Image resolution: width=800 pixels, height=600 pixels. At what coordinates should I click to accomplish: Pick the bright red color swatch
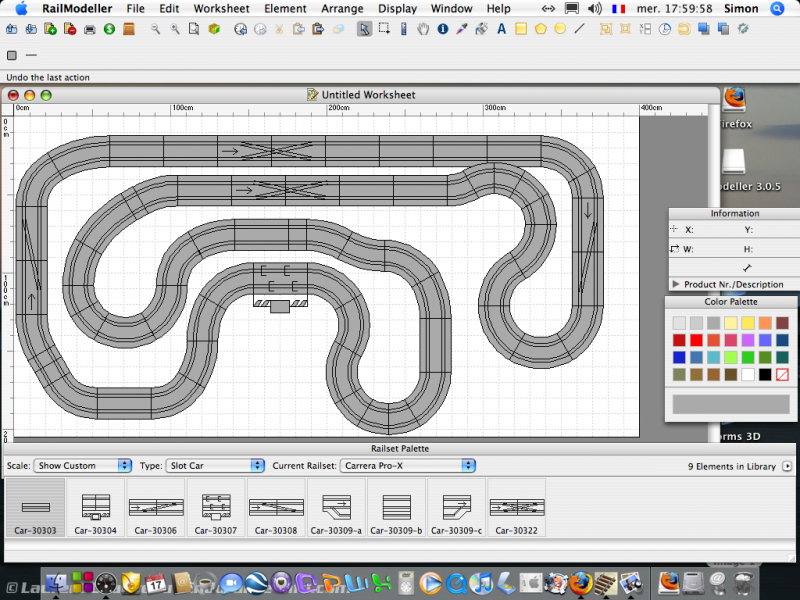(x=697, y=340)
